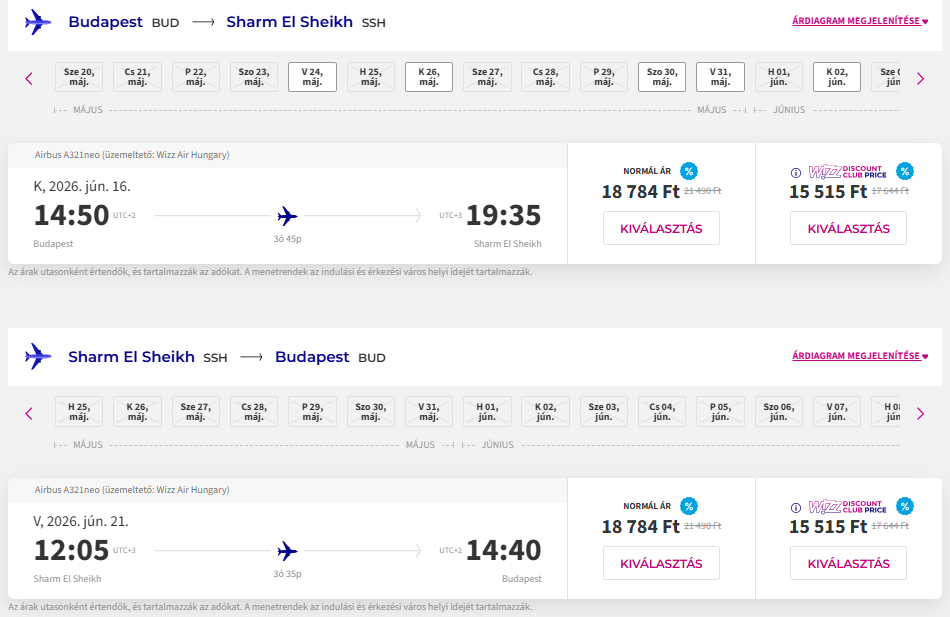Click the airplane icon beside Budapest to Sharm El Sheikh

click(x=38, y=22)
